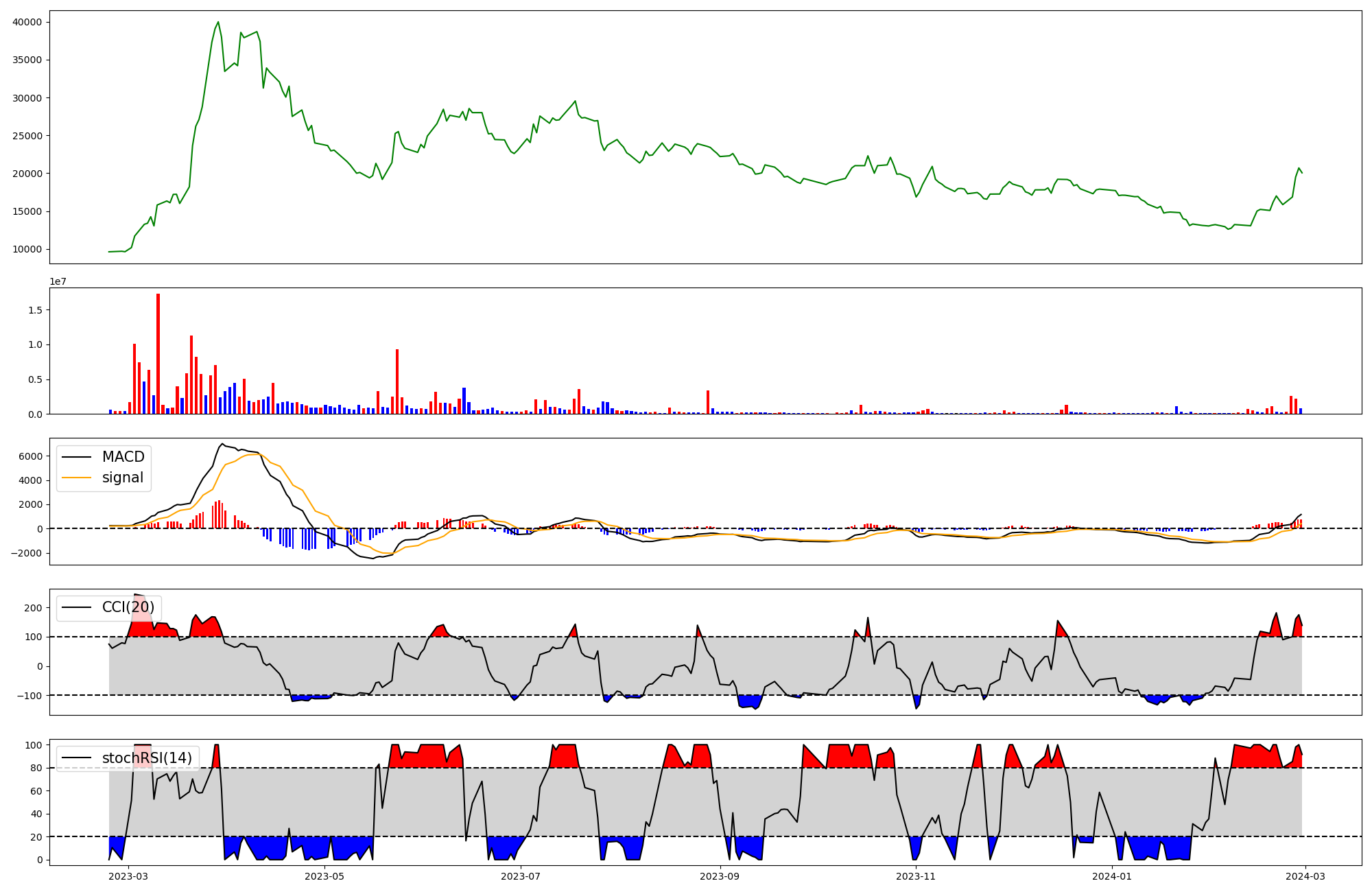Click the CCI(20) legend label
The width and height of the screenshot is (1372, 892).
[x=128, y=607]
